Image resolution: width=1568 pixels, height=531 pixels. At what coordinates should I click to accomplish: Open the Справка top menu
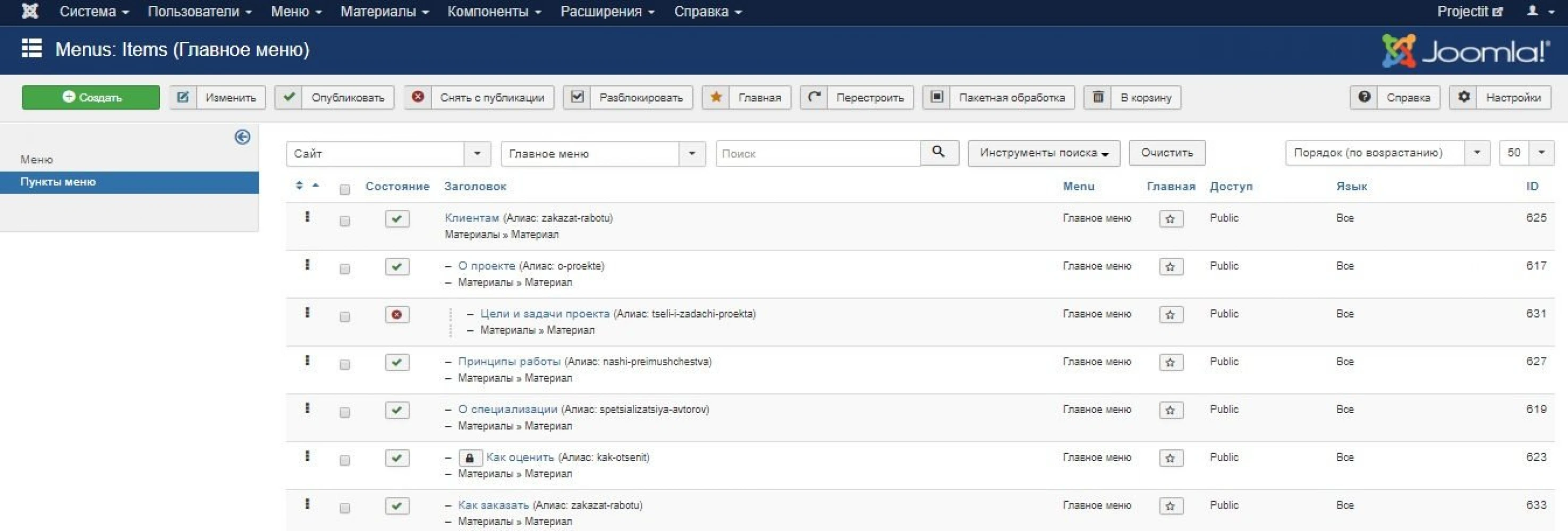pos(708,11)
